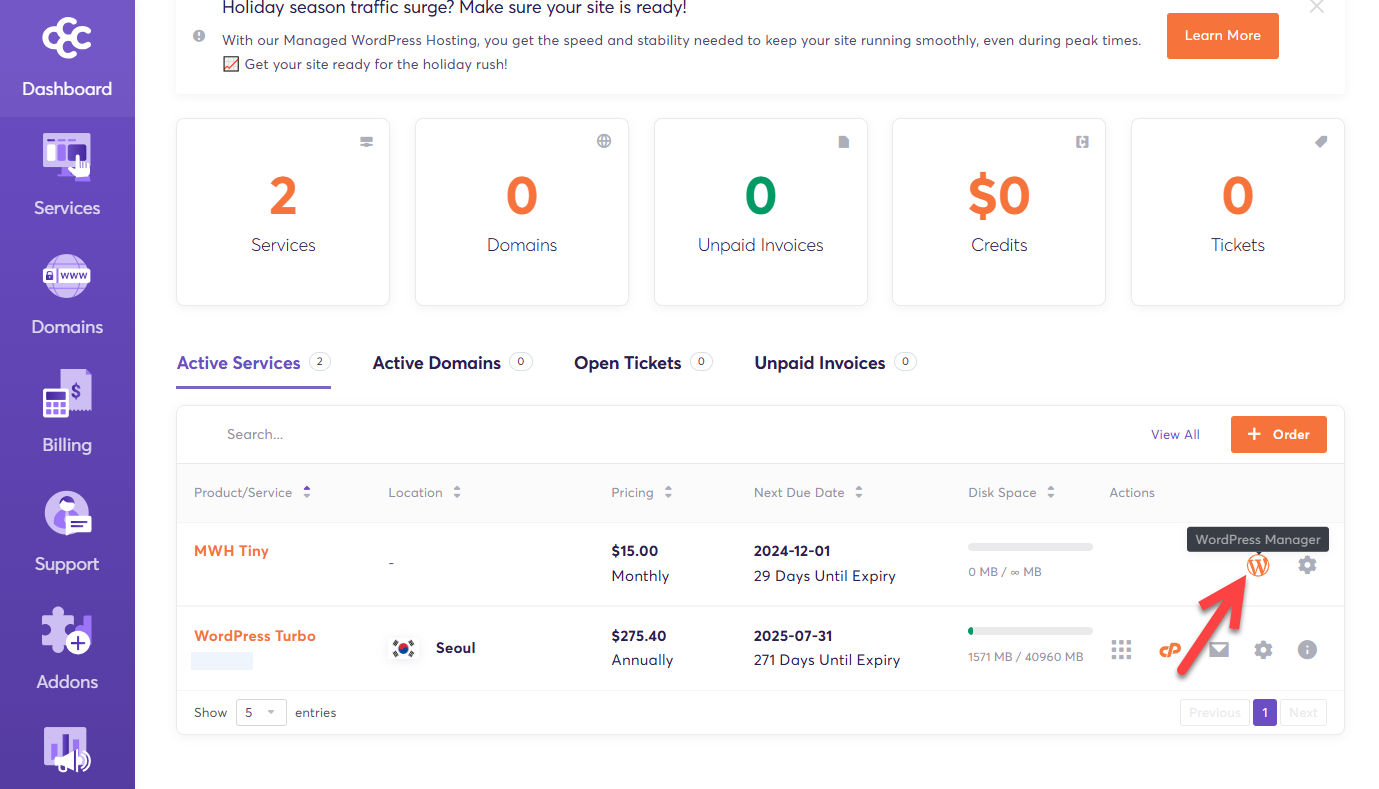Open the MWH Tiny service link
Viewport: 1379px width, 789px height.
(x=231, y=551)
